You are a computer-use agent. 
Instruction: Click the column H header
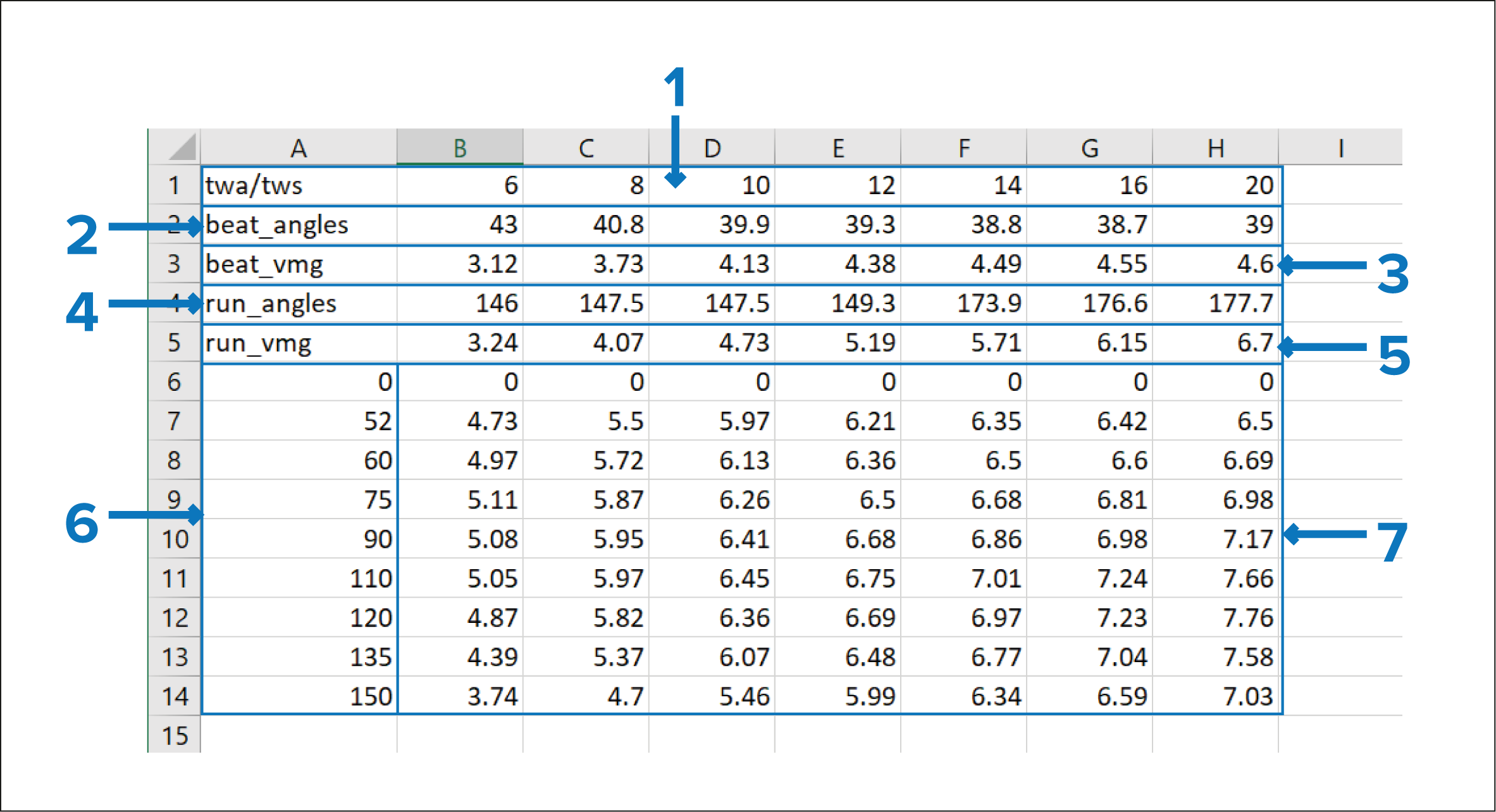tap(1215, 148)
